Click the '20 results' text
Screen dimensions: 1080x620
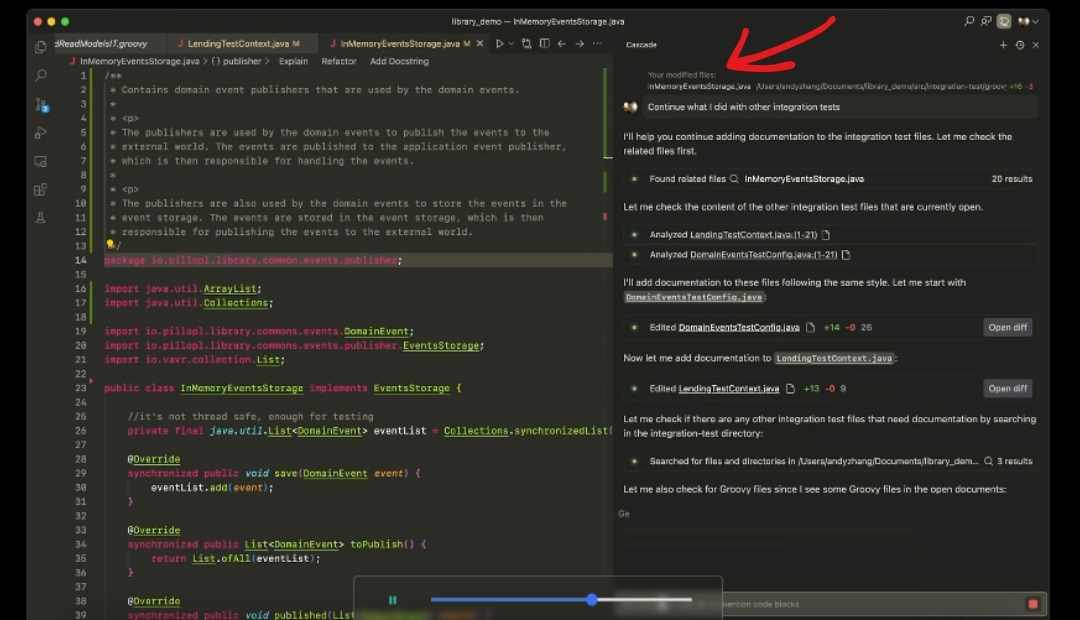tap(1012, 179)
